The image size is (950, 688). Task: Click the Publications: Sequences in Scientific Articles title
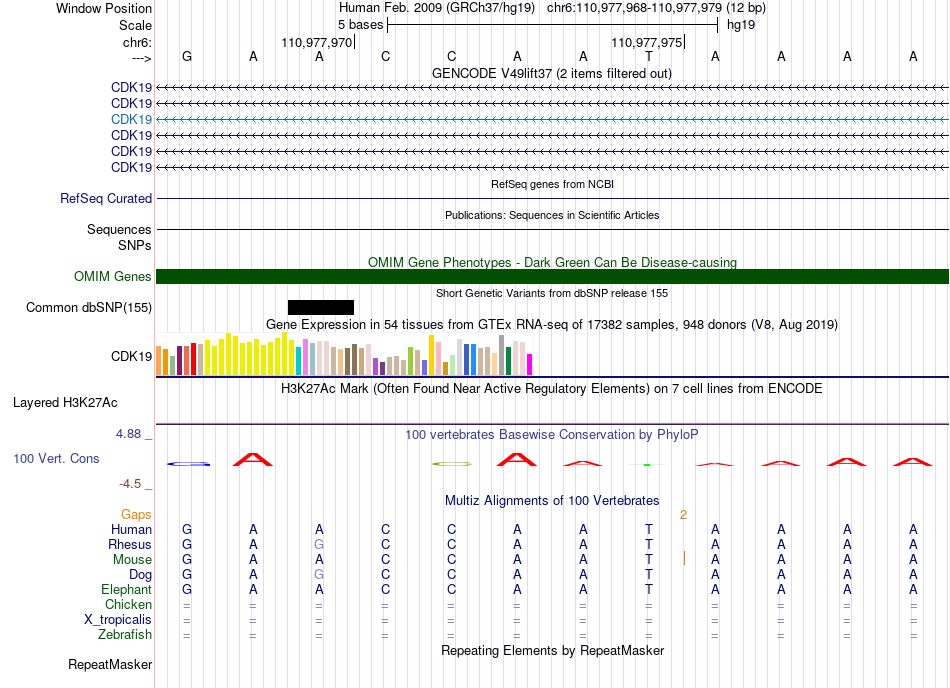tap(552, 215)
